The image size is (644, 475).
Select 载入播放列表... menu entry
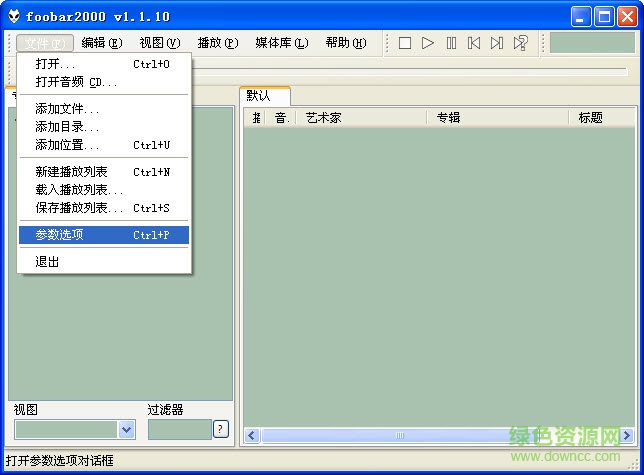point(104,190)
